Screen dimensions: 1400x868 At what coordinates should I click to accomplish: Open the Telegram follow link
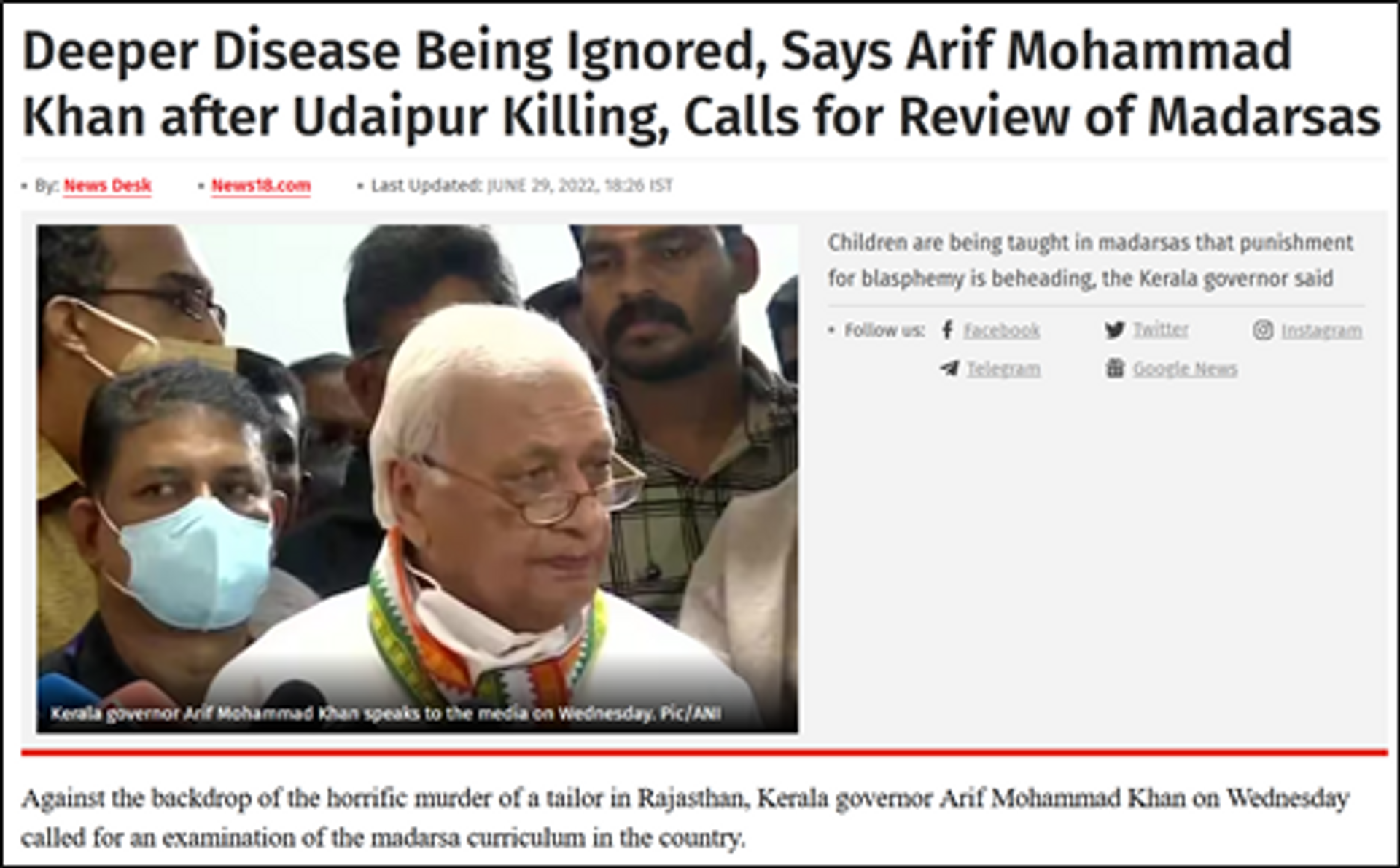pyautogui.click(x=1003, y=370)
